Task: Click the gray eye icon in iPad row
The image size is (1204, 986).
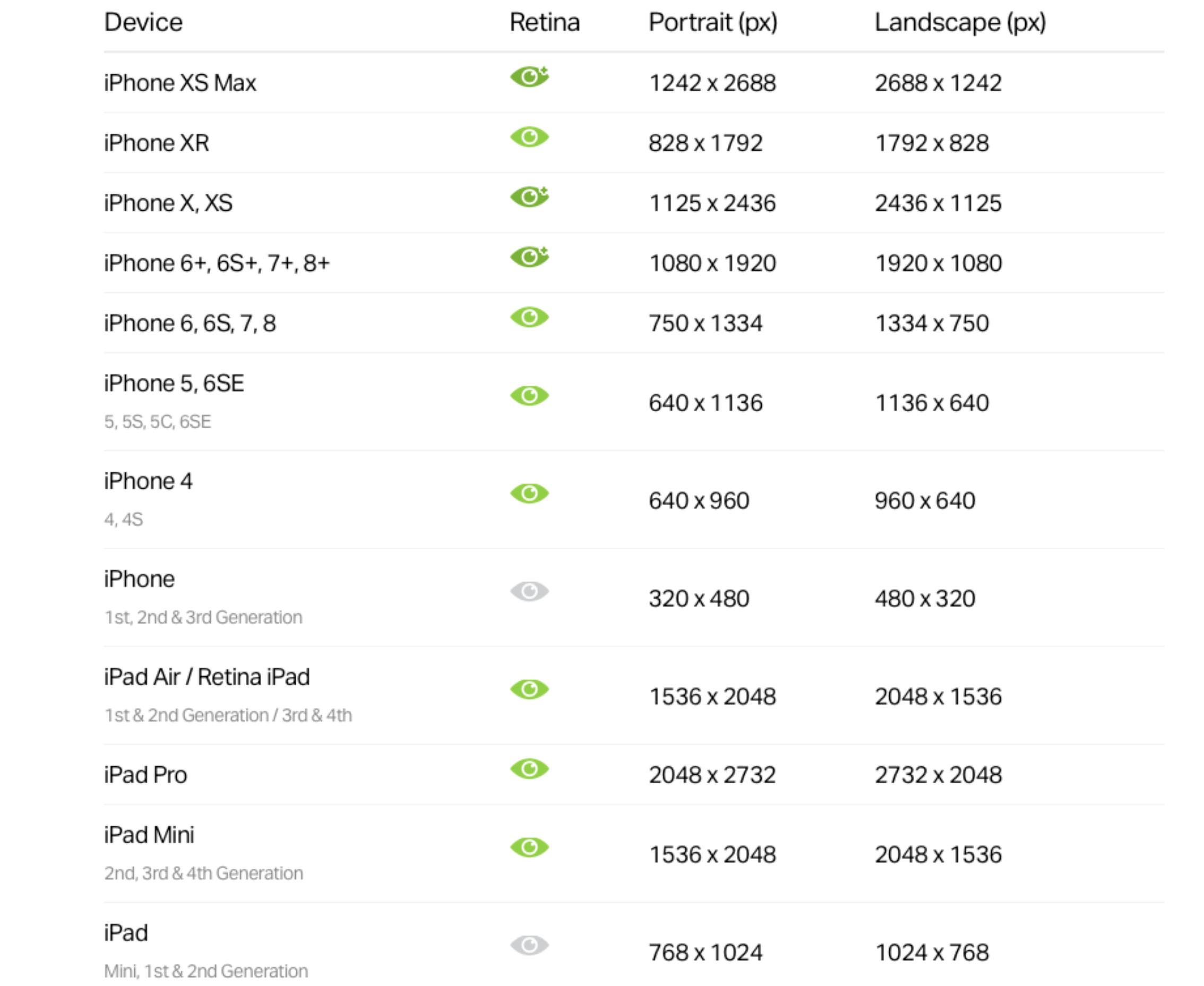Action: click(529, 946)
